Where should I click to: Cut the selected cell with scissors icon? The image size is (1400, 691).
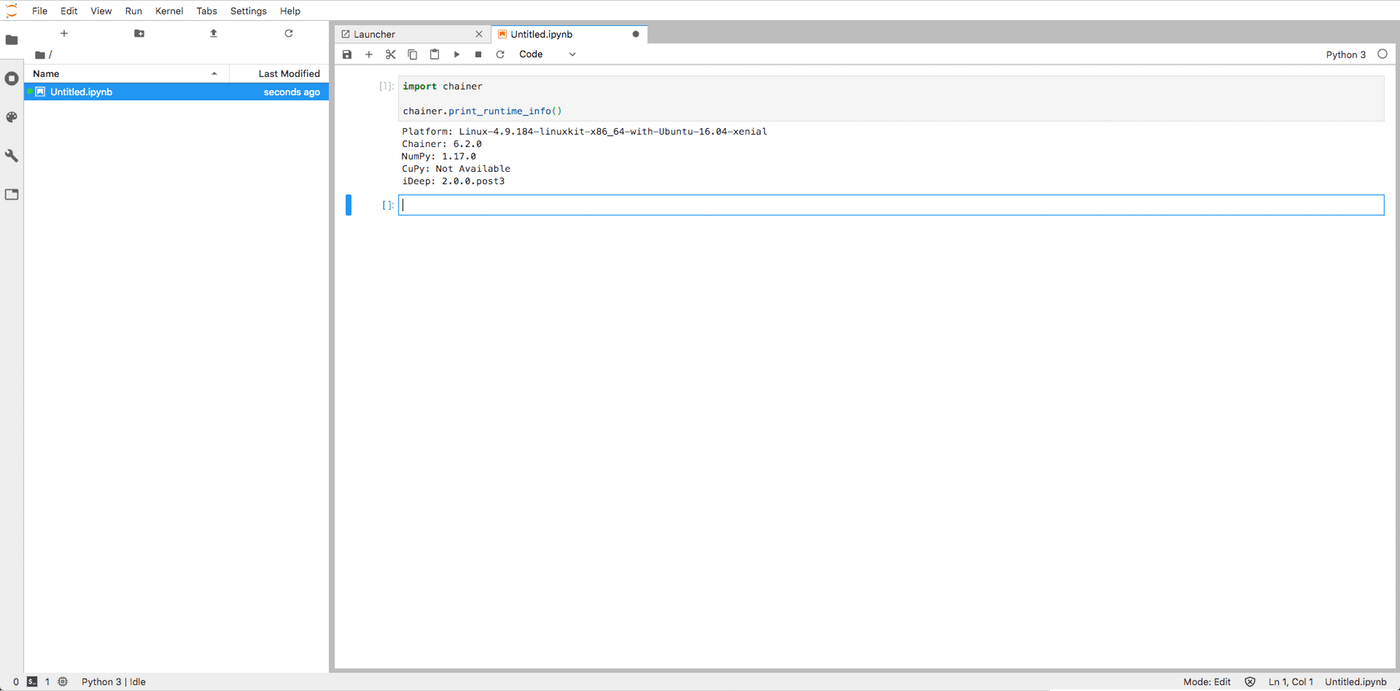[x=391, y=54]
